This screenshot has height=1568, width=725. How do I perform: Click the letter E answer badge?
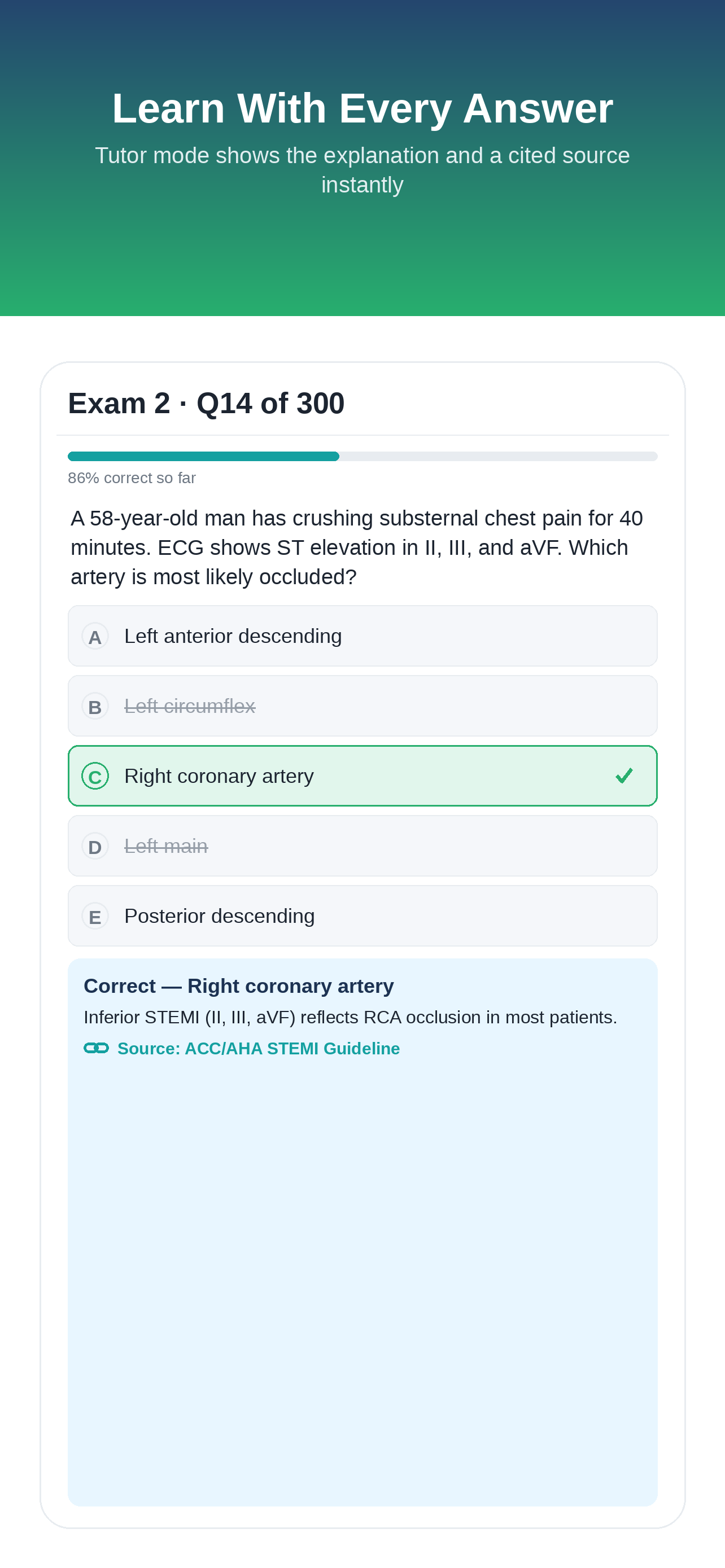pos(95,916)
